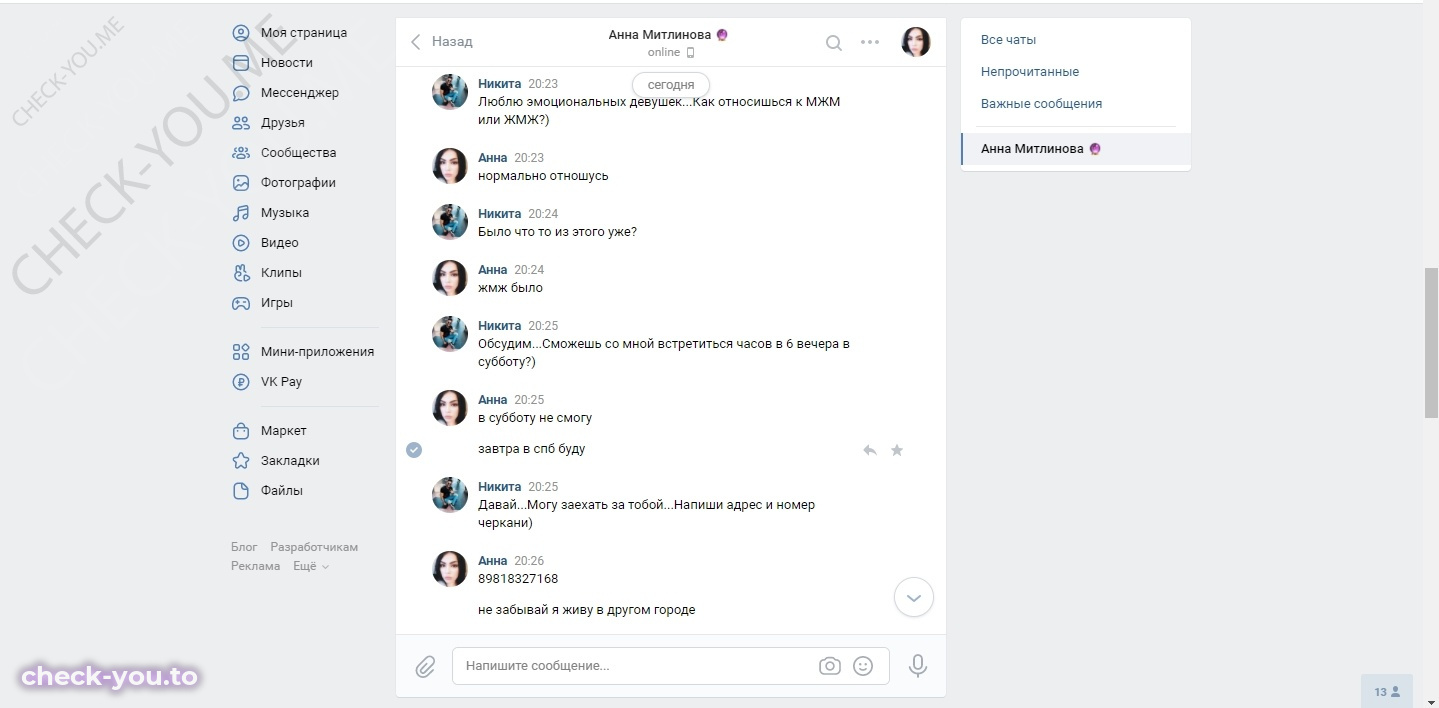Click Анна's avatar on the 20:26 message
Viewport: 1439px width, 708px height.
click(450, 569)
